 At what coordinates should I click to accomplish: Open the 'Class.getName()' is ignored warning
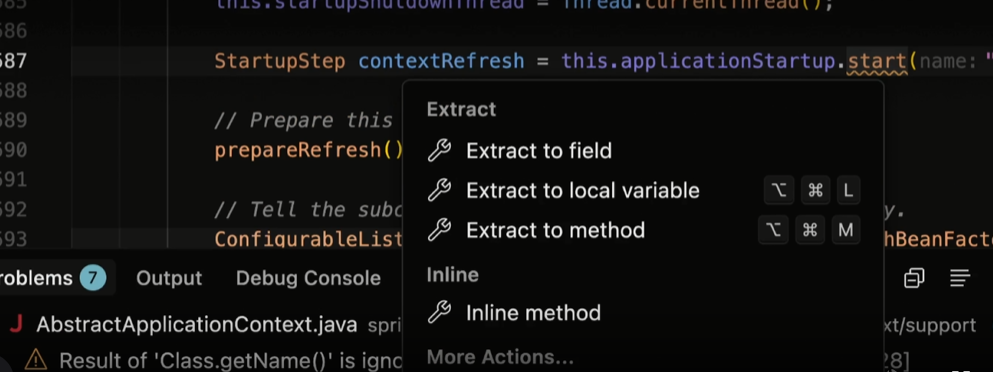click(231, 360)
